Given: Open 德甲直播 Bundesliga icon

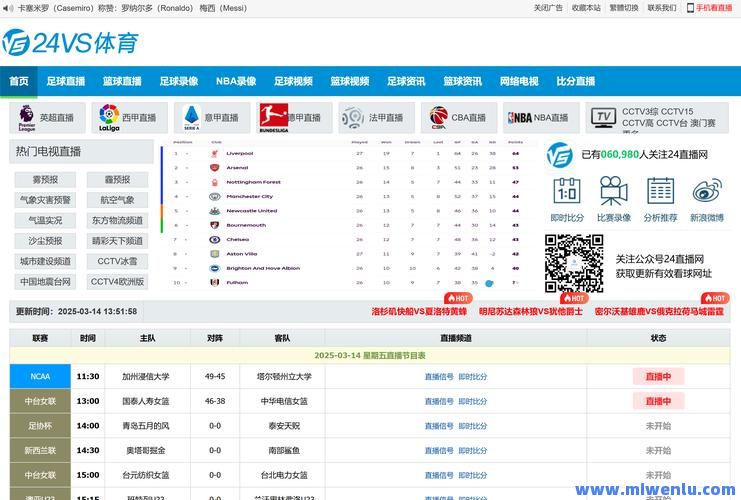Looking at the screenshot, I should (x=274, y=118).
